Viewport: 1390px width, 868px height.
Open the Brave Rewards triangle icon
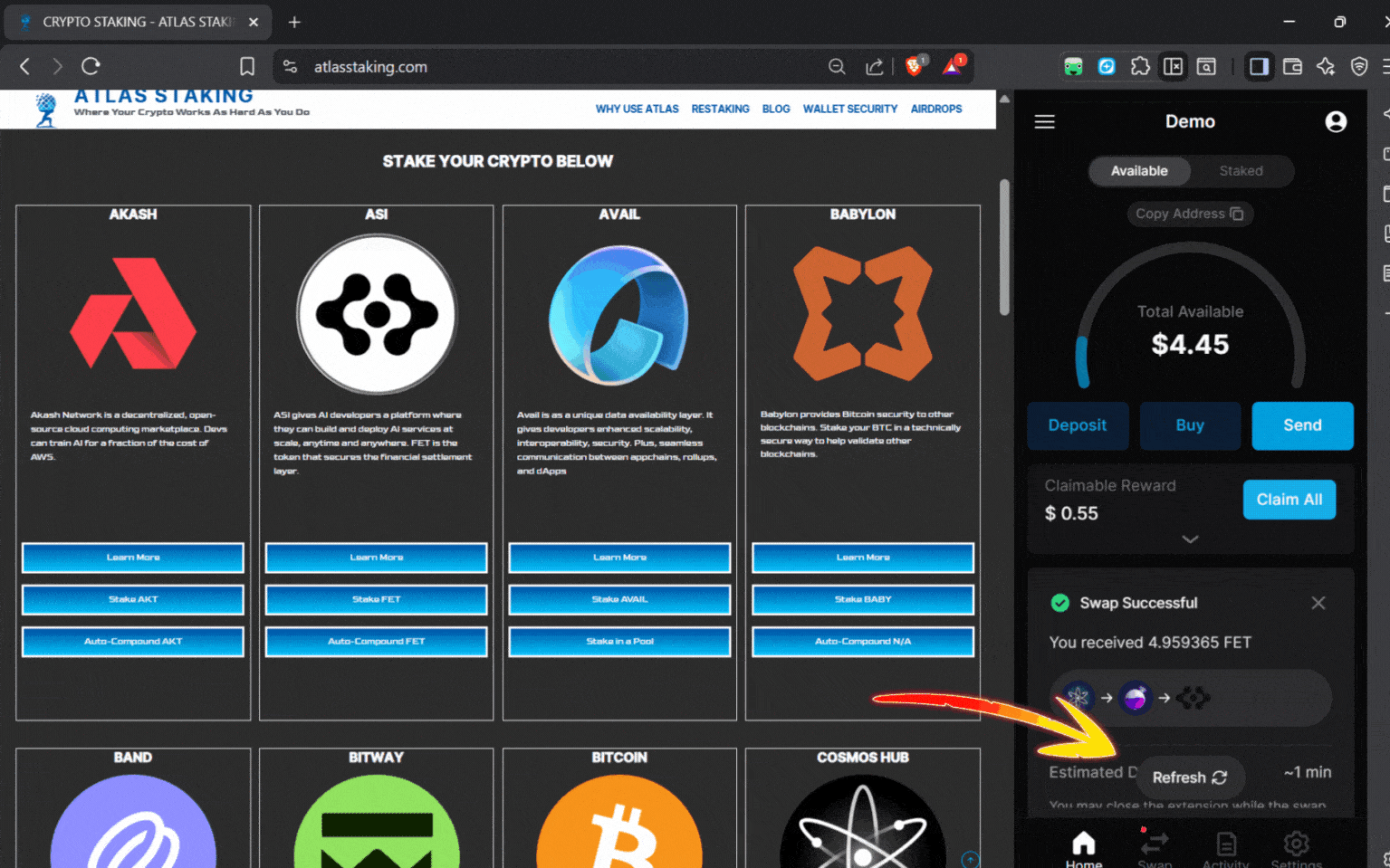click(x=952, y=66)
